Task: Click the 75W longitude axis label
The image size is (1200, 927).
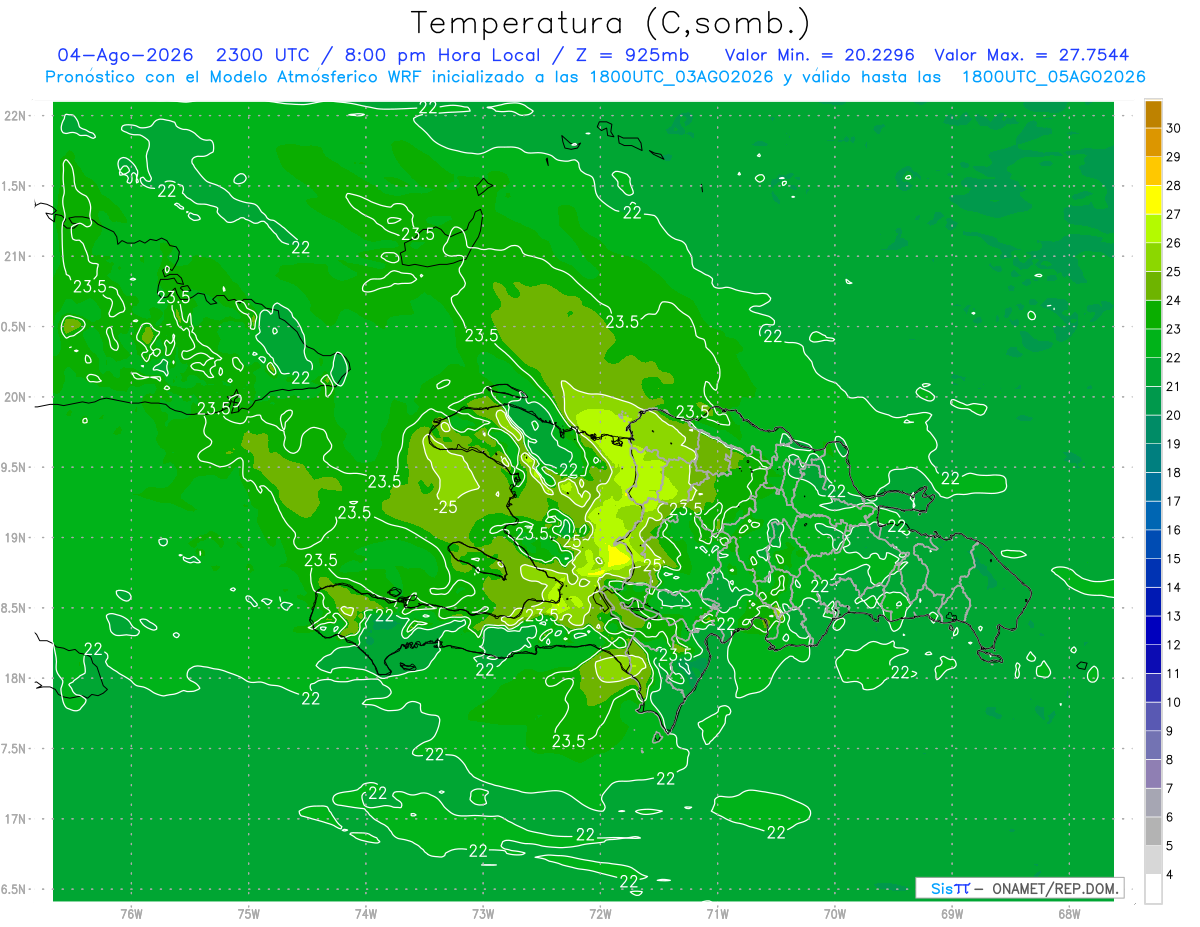Action: click(248, 913)
